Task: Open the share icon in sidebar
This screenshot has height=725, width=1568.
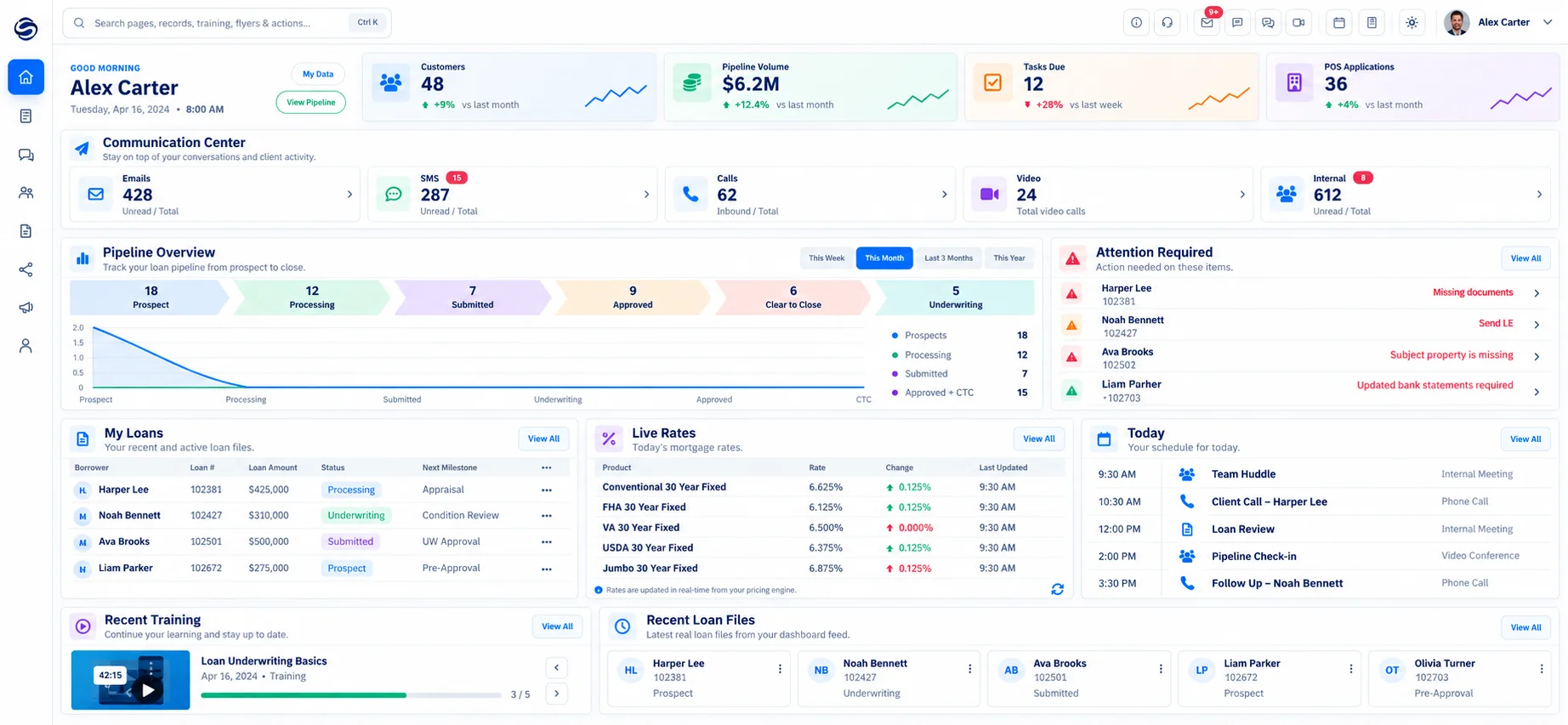Action: (x=26, y=269)
